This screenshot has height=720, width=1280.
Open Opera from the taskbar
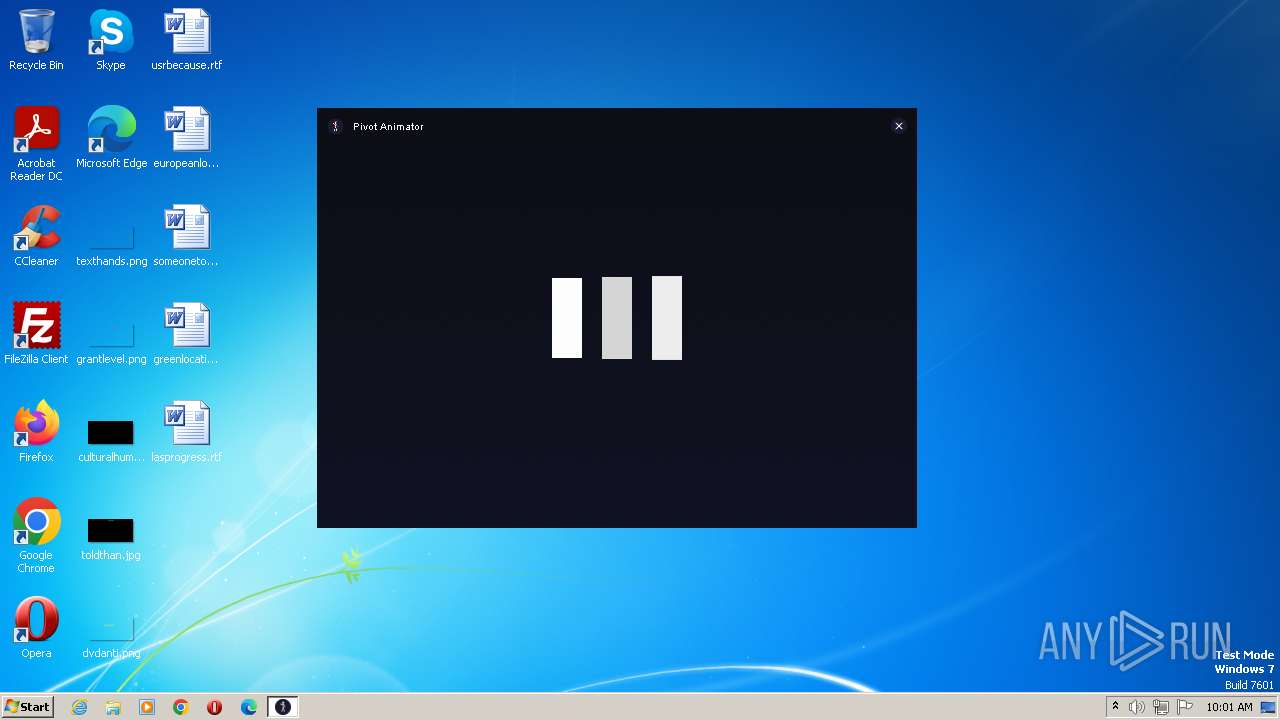(x=215, y=707)
